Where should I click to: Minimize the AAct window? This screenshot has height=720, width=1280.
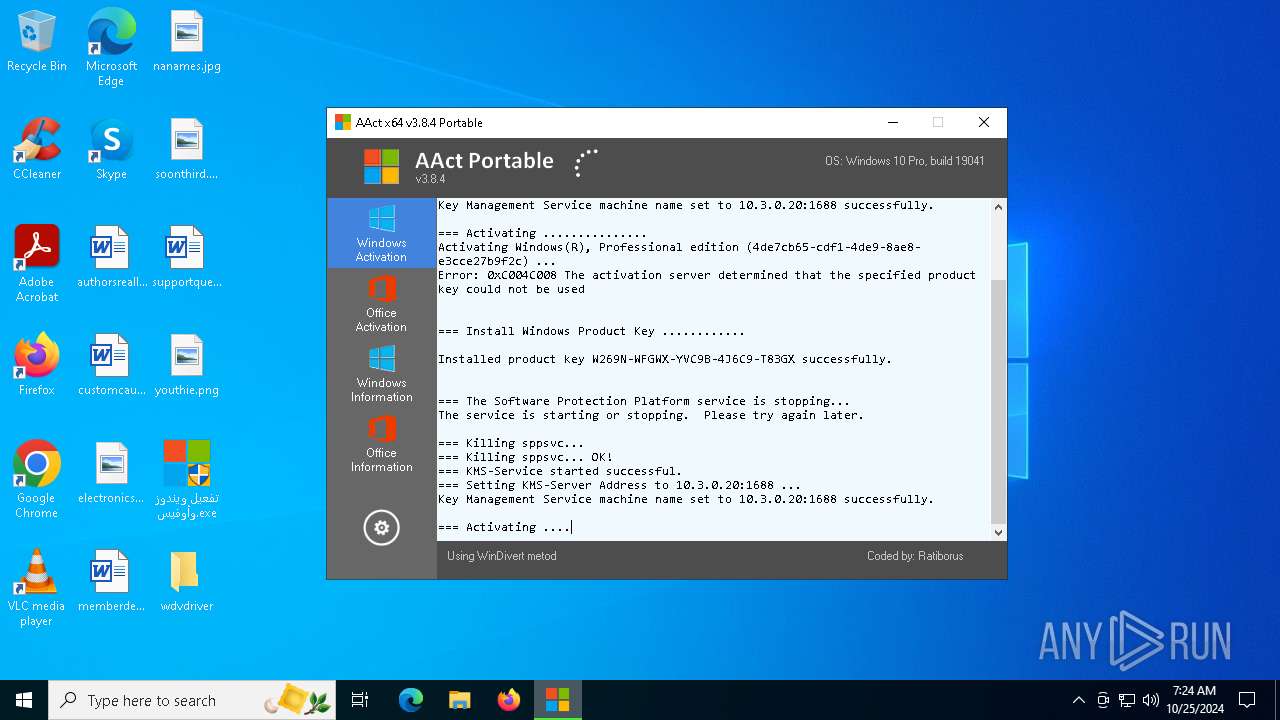click(x=892, y=123)
